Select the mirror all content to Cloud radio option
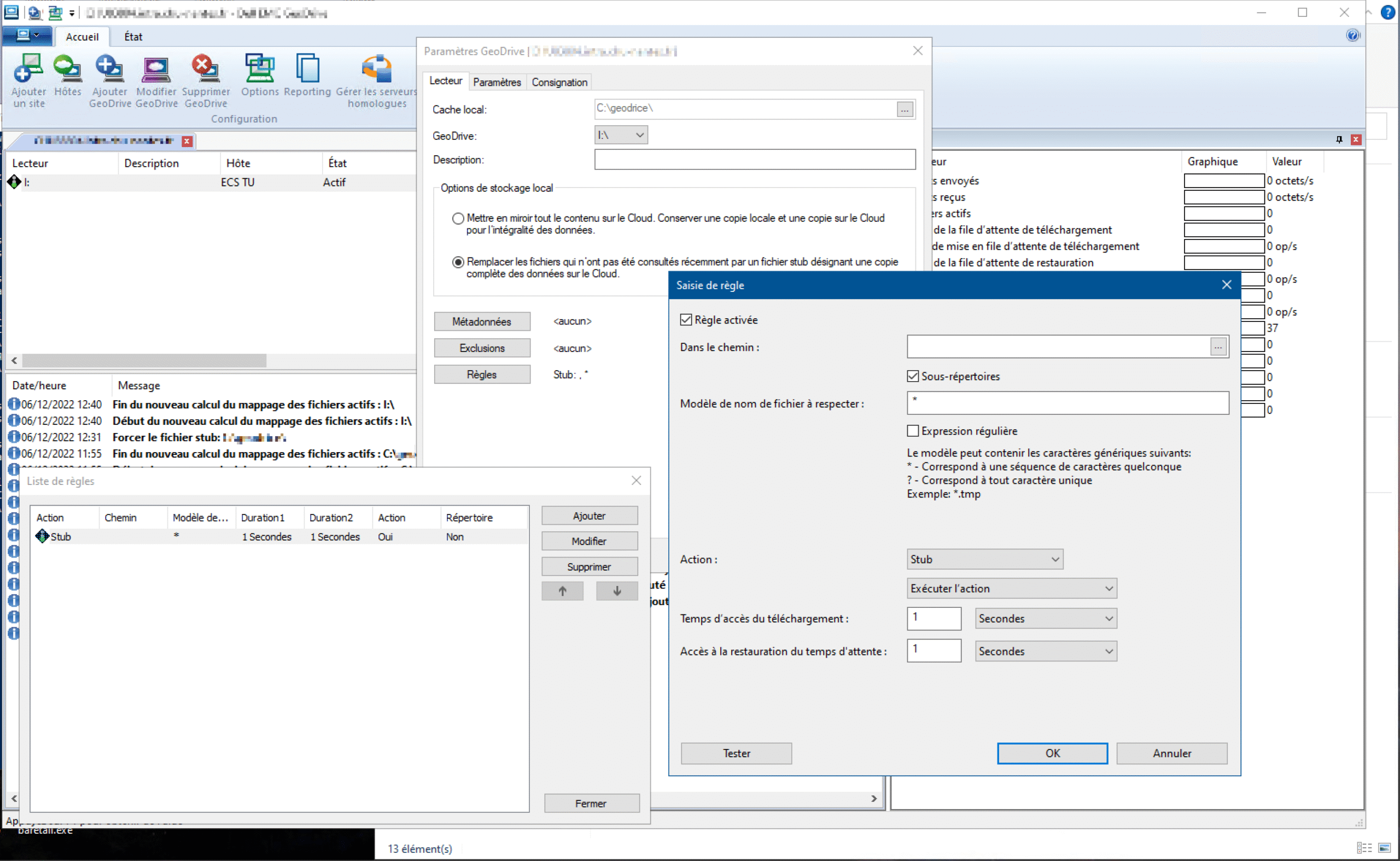 point(458,219)
